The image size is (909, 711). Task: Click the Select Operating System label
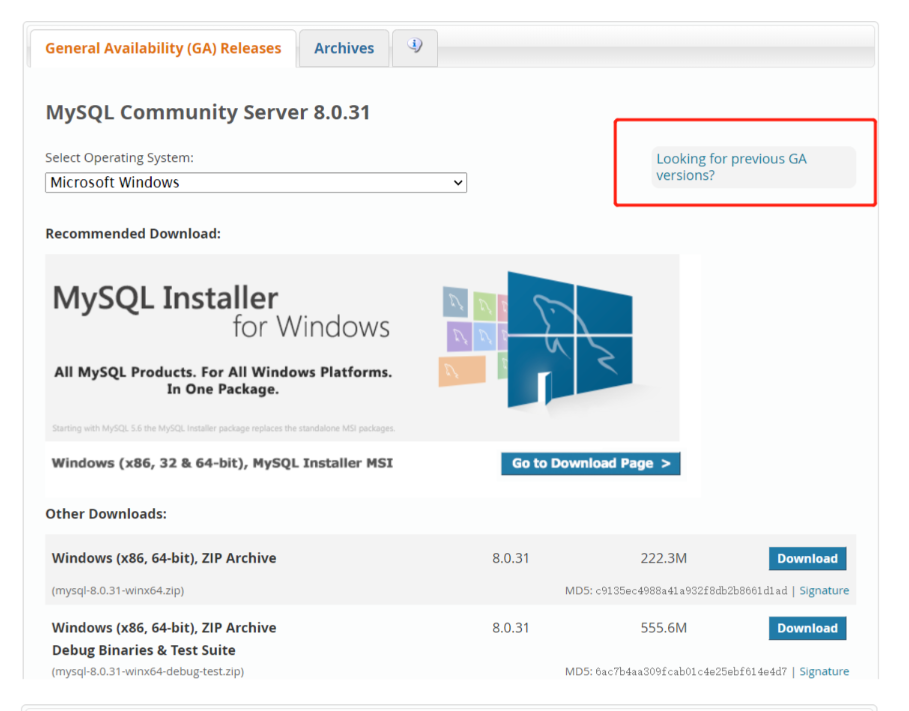click(x=119, y=158)
